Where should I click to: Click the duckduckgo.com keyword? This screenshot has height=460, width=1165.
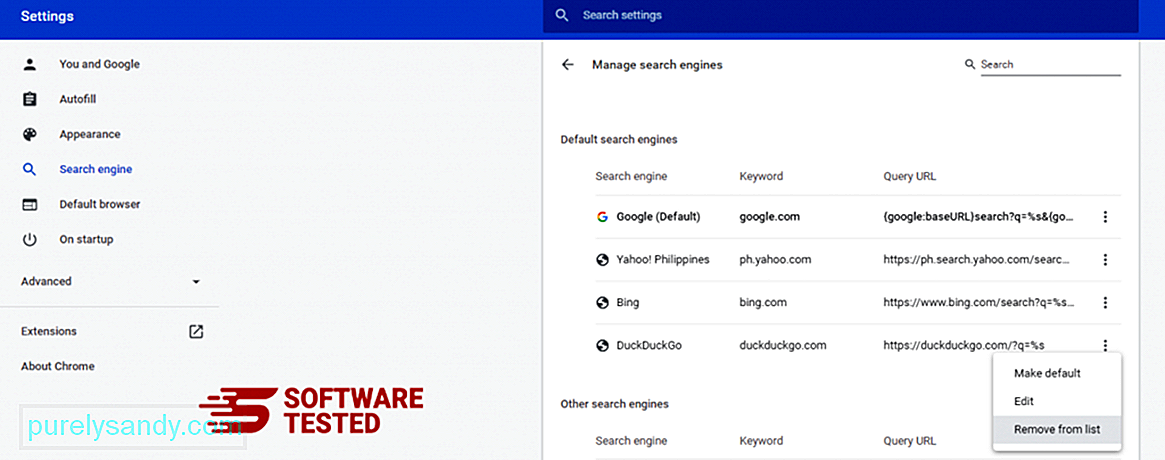(782, 346)
